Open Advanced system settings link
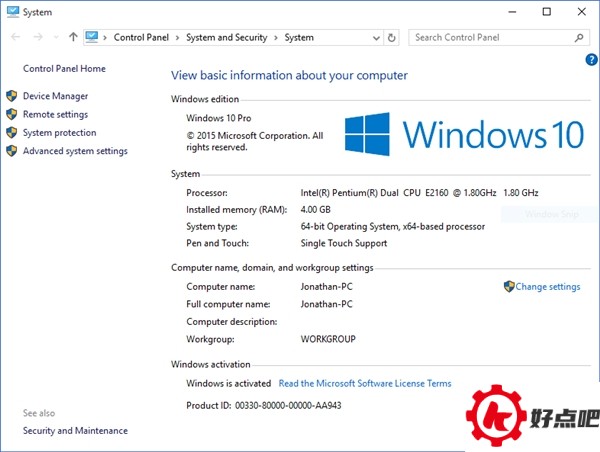Viewport: 600px width, 452px height. 75,151
